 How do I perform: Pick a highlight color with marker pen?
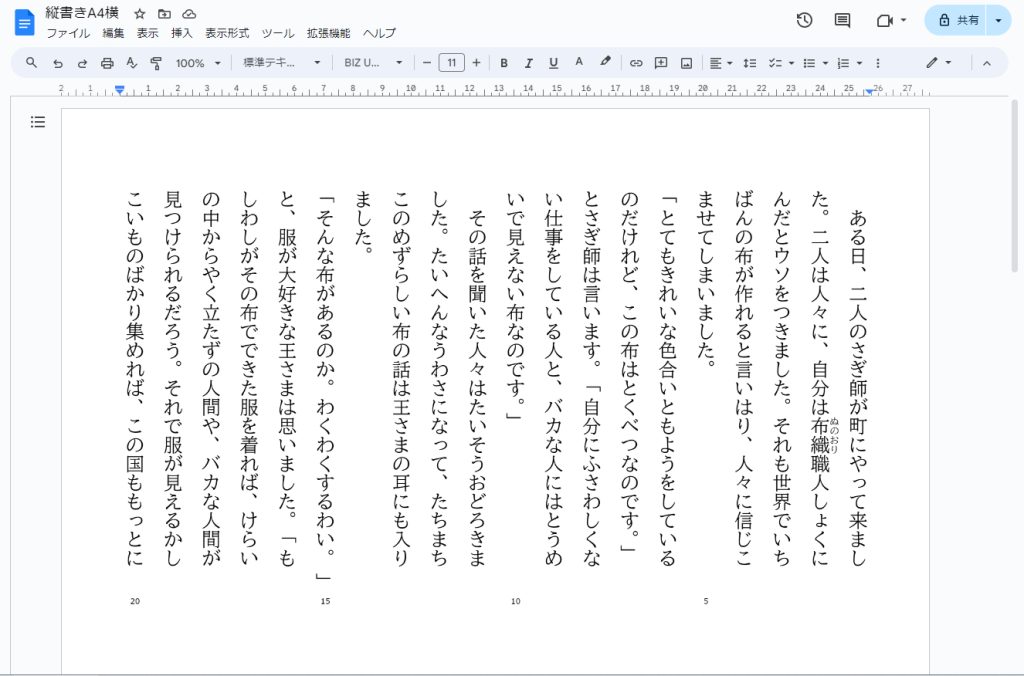pyautogui.click(x=605, y=62)
